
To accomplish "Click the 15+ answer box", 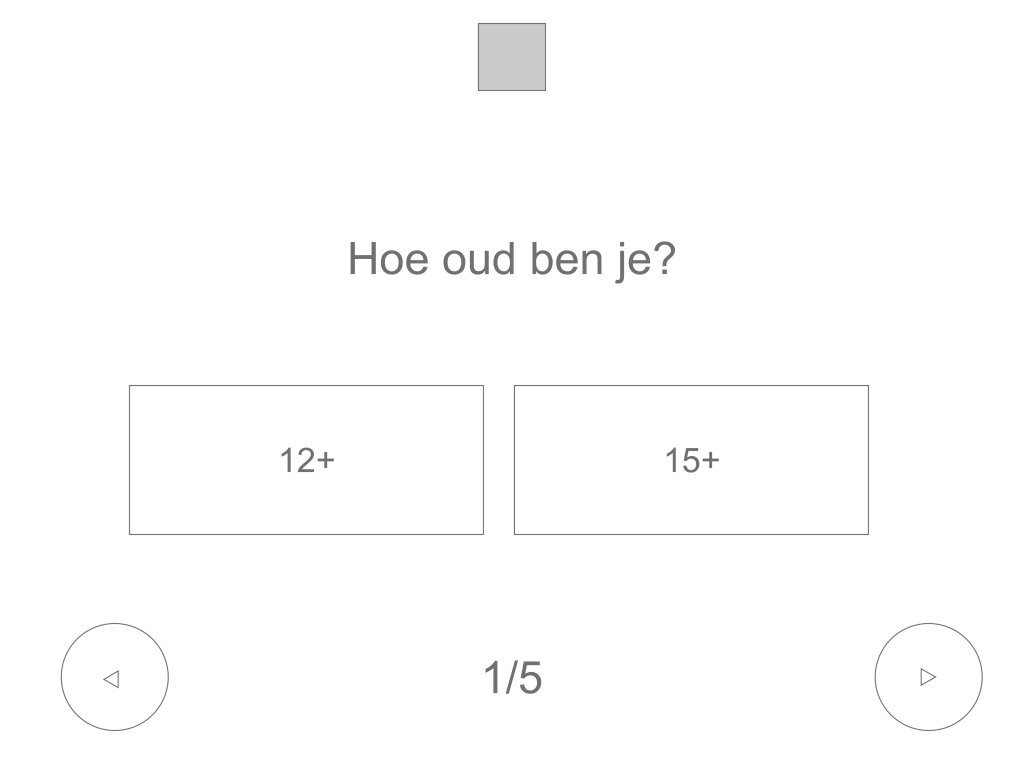I will tap(691, 460).
